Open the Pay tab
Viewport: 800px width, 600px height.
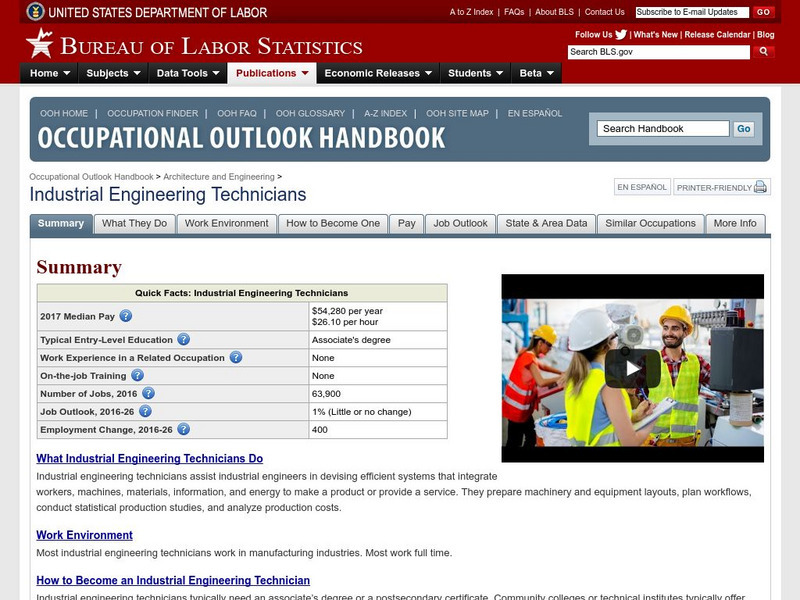pos(407,223)
